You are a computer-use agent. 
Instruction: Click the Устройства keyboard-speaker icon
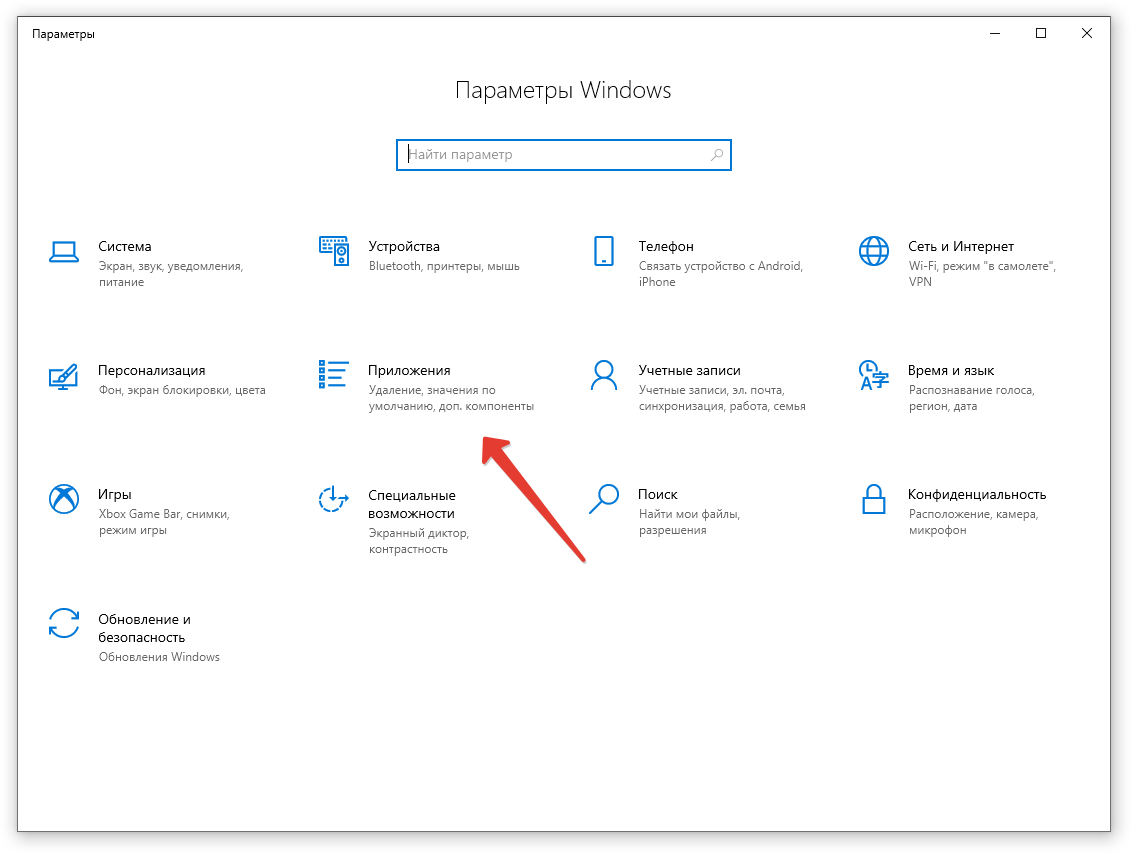(334, 250)
